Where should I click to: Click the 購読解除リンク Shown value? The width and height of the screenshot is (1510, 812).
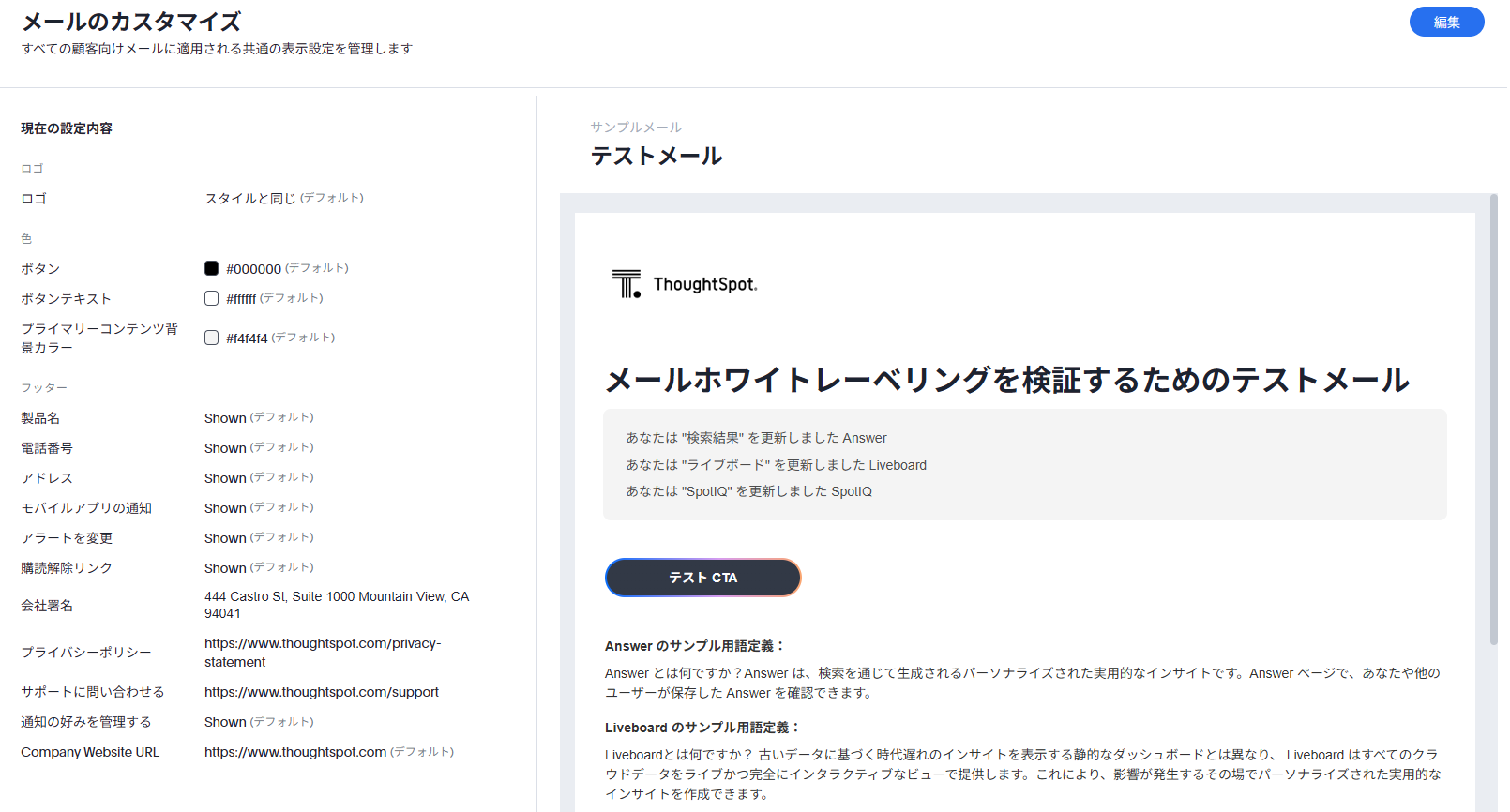[225, 568]
